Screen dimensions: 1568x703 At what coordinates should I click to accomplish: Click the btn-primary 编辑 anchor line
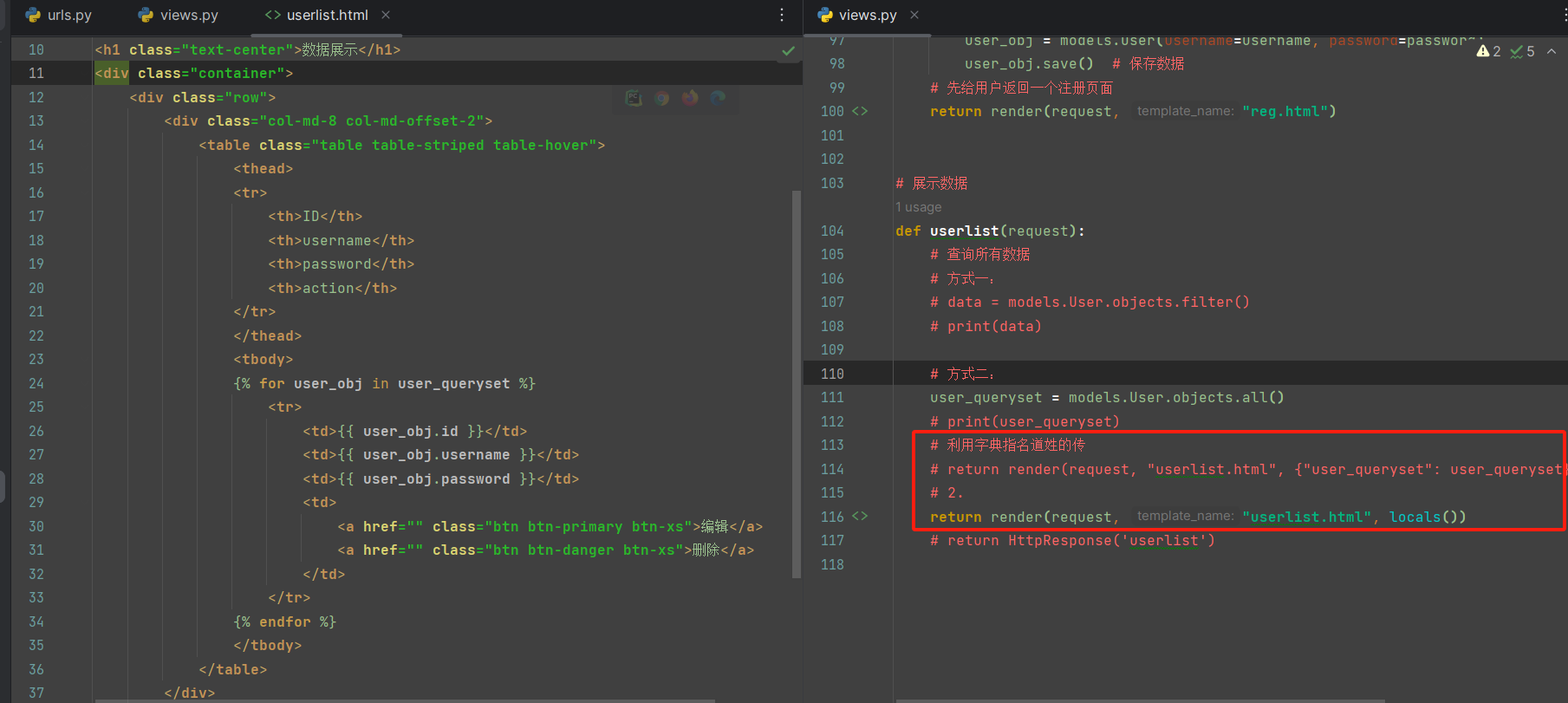(x=550, y=526)
